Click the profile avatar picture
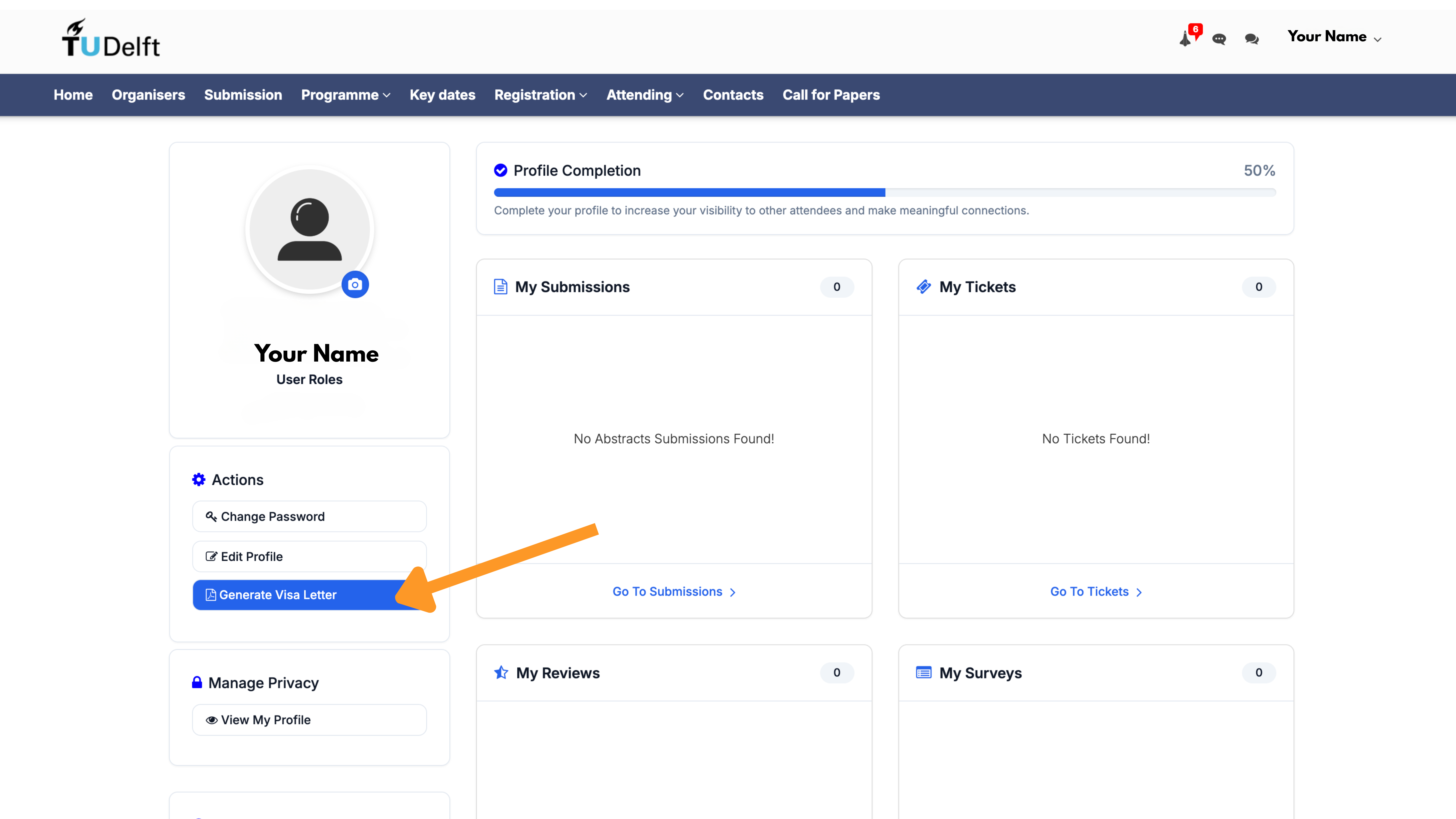The image size is (1456, 819). coord(310,230)
